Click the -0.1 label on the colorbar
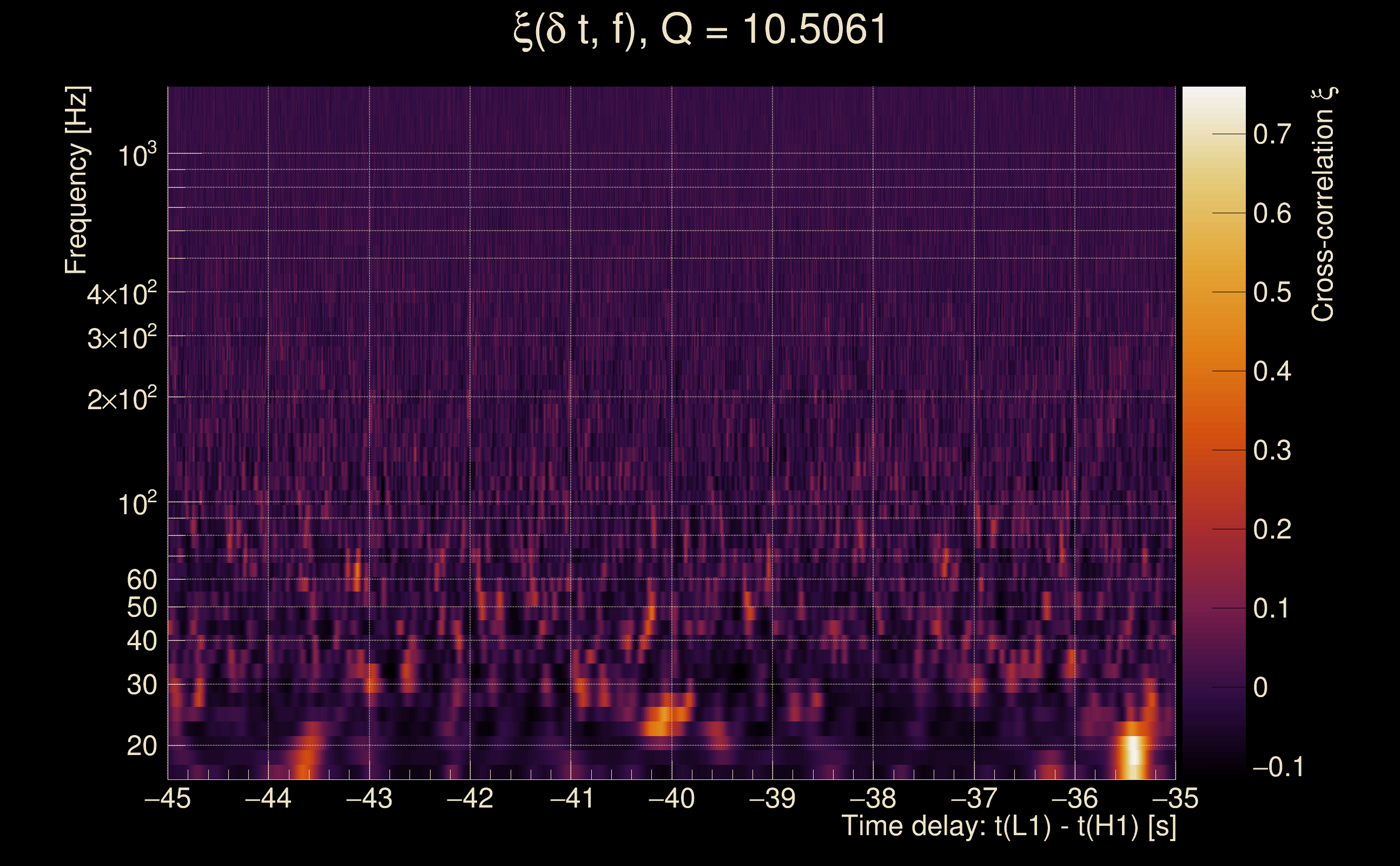The height and width of the screenshot is (866, 1400). (x=1278, y=767)
